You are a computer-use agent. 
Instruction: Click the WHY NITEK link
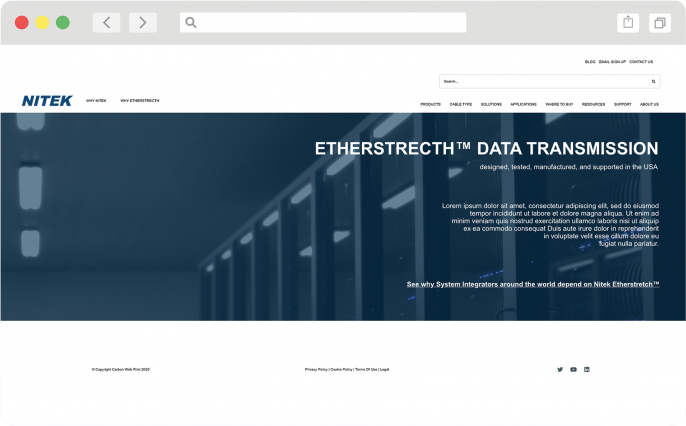96,101
